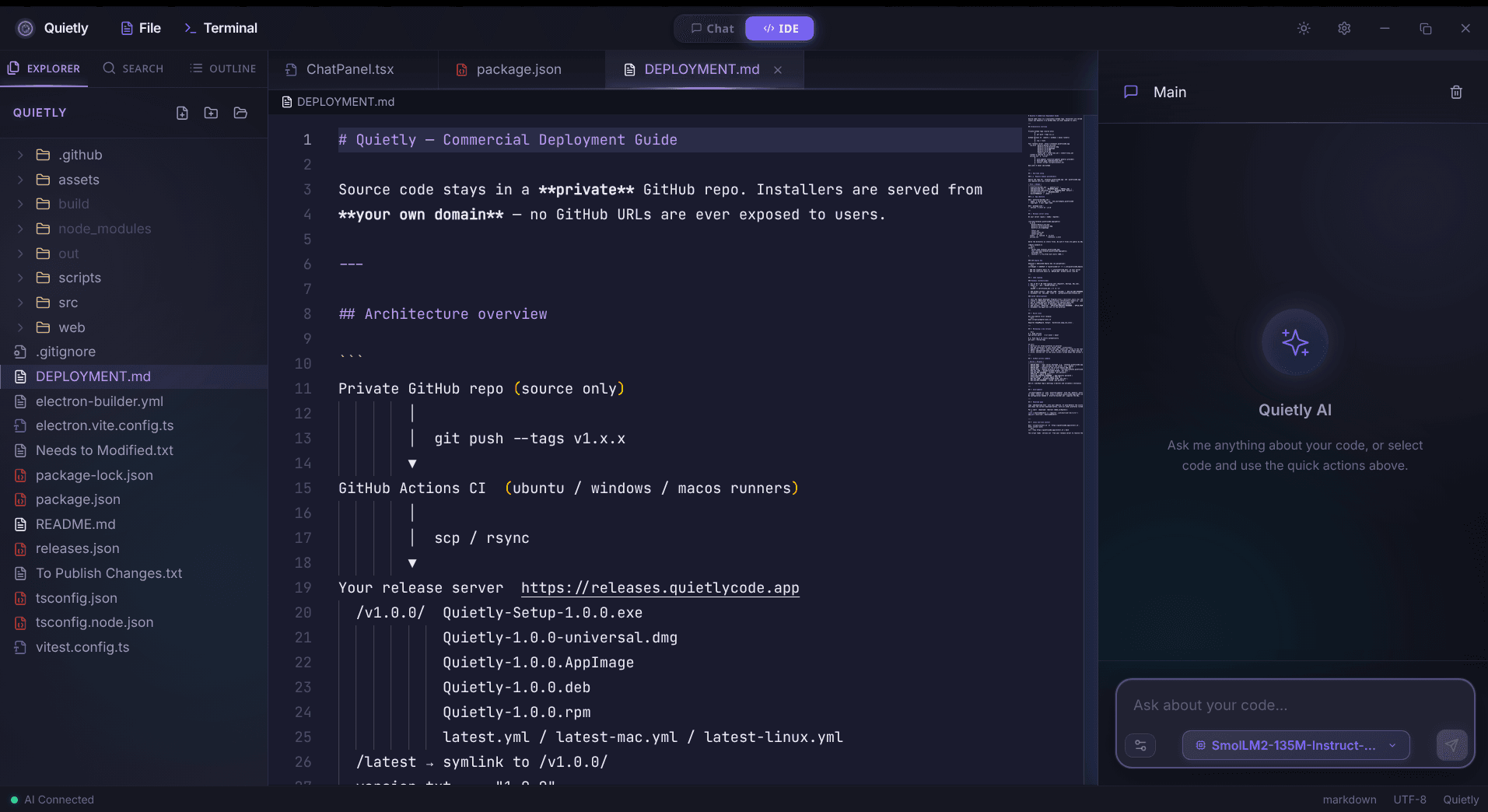Click the folder icon of the src folder
This screenshot has width=1488, height=812.
tap(43, 303)
